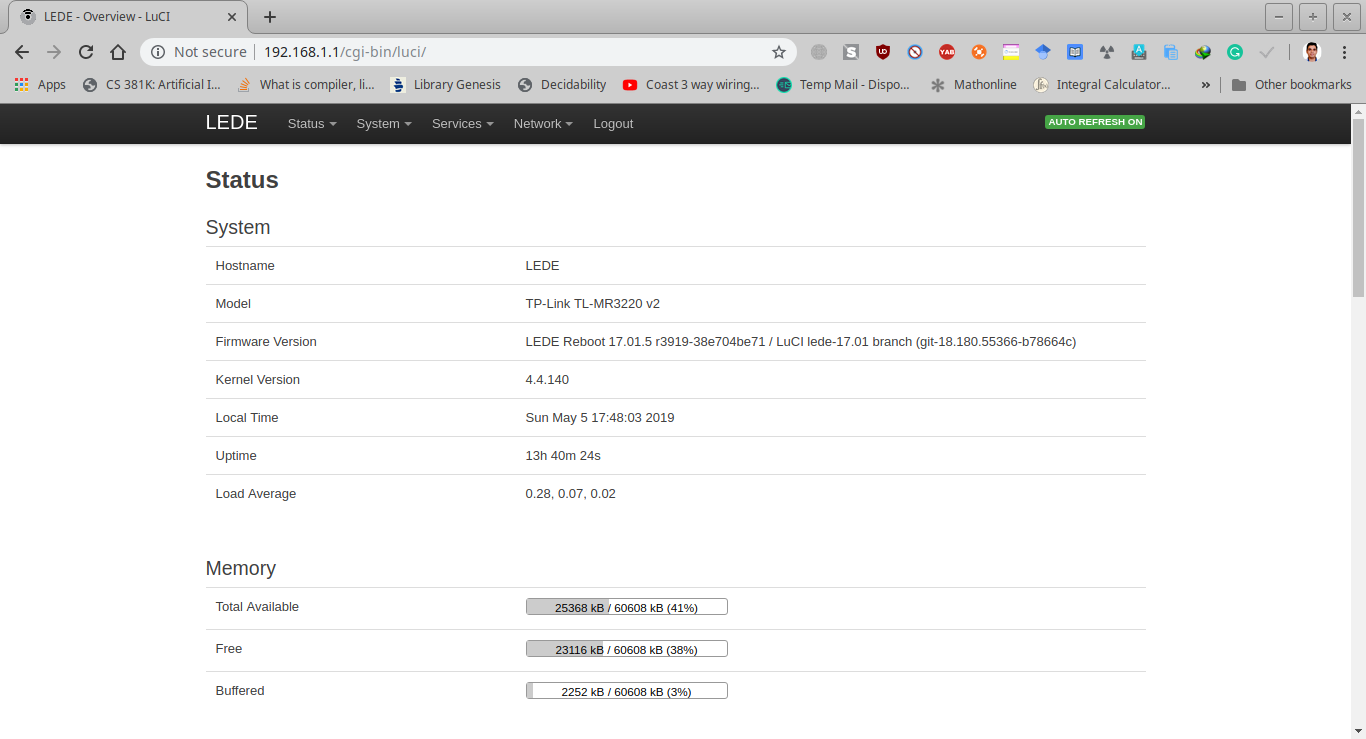The width and height of the screenshot is (1366, 739).
Task: Open the Chrome profile avatar
Action: [1313, 52]
